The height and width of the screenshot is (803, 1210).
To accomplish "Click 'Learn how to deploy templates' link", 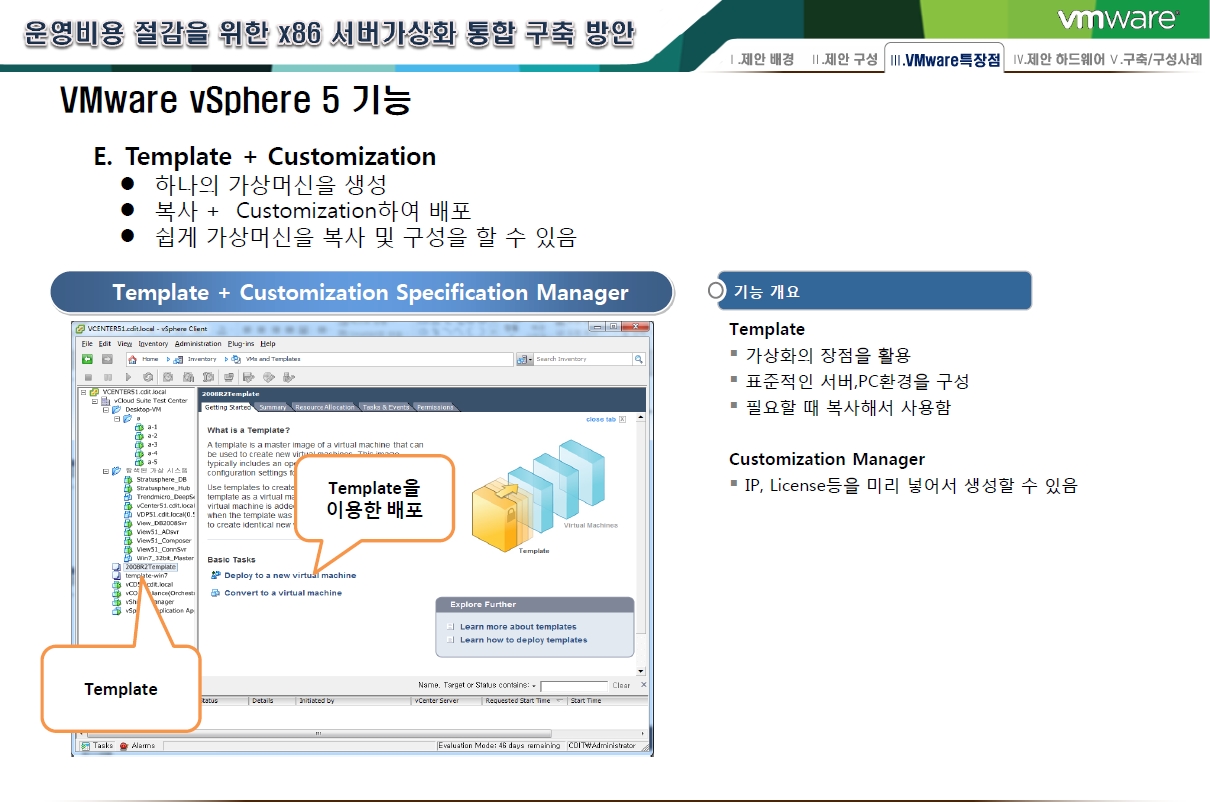I will point(524,640).
